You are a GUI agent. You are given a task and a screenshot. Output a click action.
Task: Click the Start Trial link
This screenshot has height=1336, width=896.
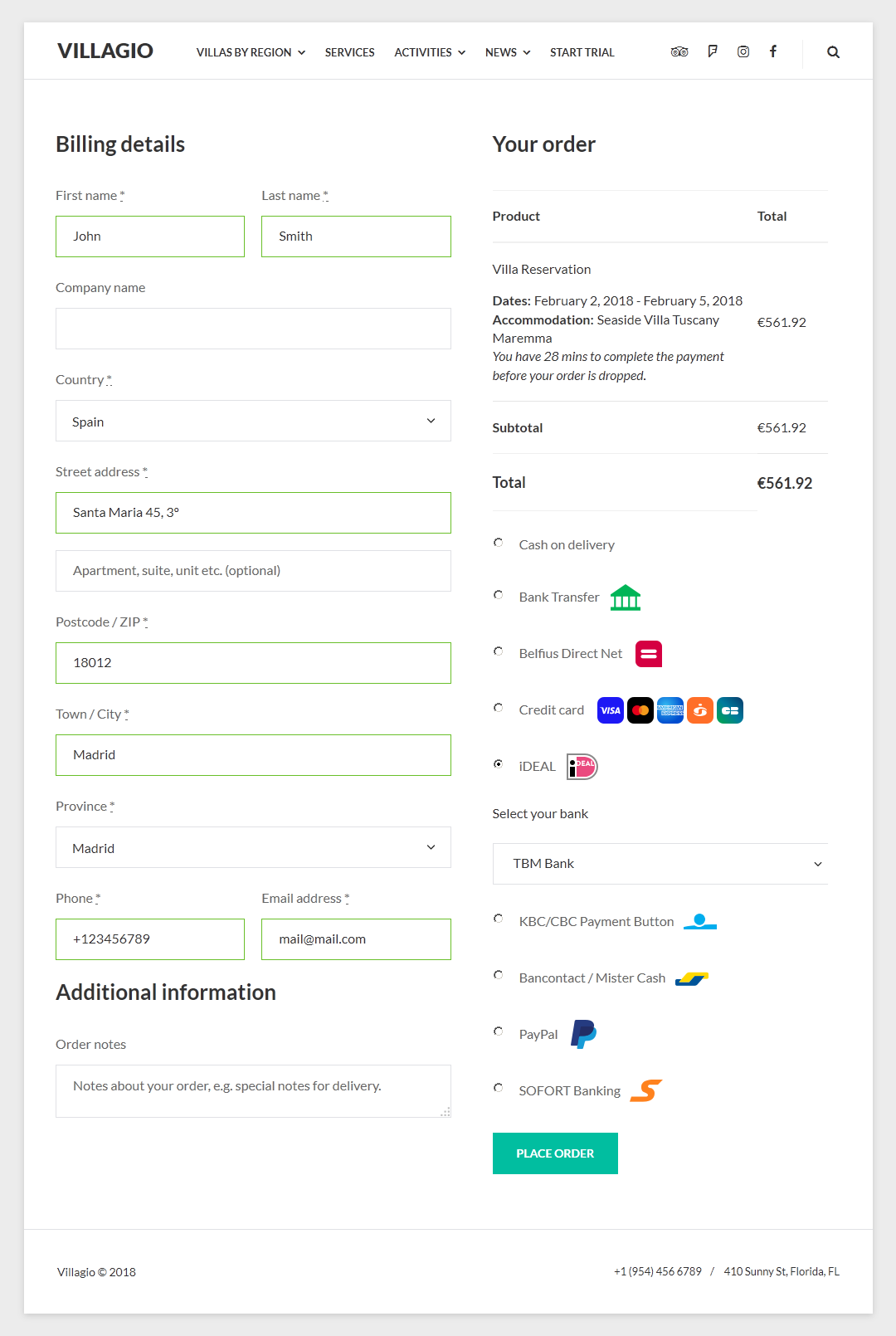582,51
